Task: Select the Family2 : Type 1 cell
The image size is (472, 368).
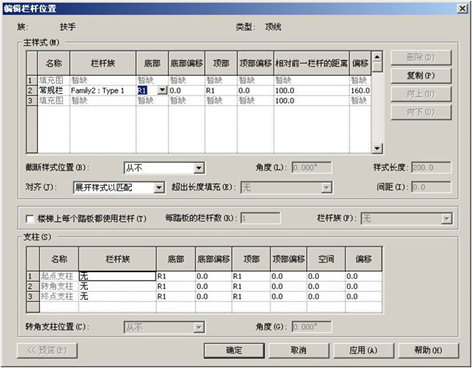Action: coord(103,90)
